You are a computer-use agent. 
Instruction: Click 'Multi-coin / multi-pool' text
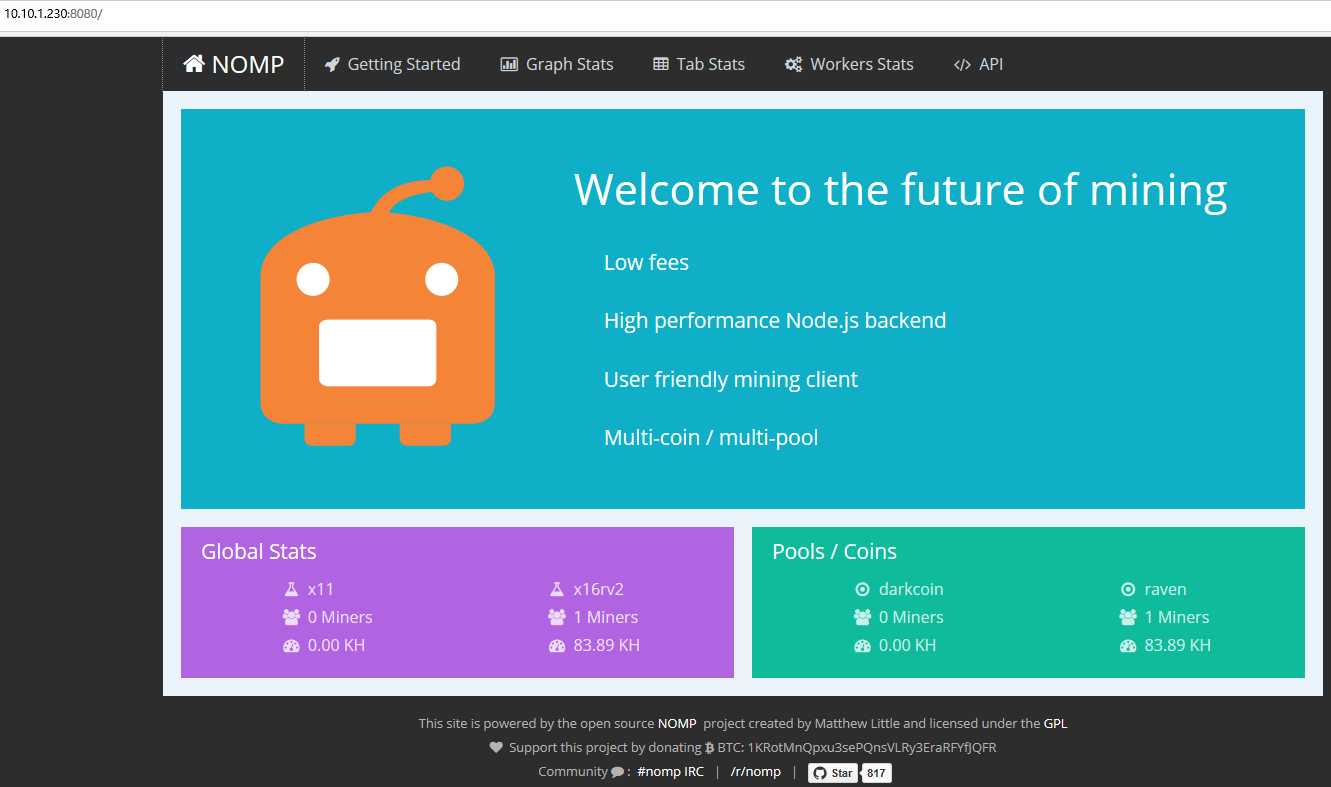click(711, 437)
